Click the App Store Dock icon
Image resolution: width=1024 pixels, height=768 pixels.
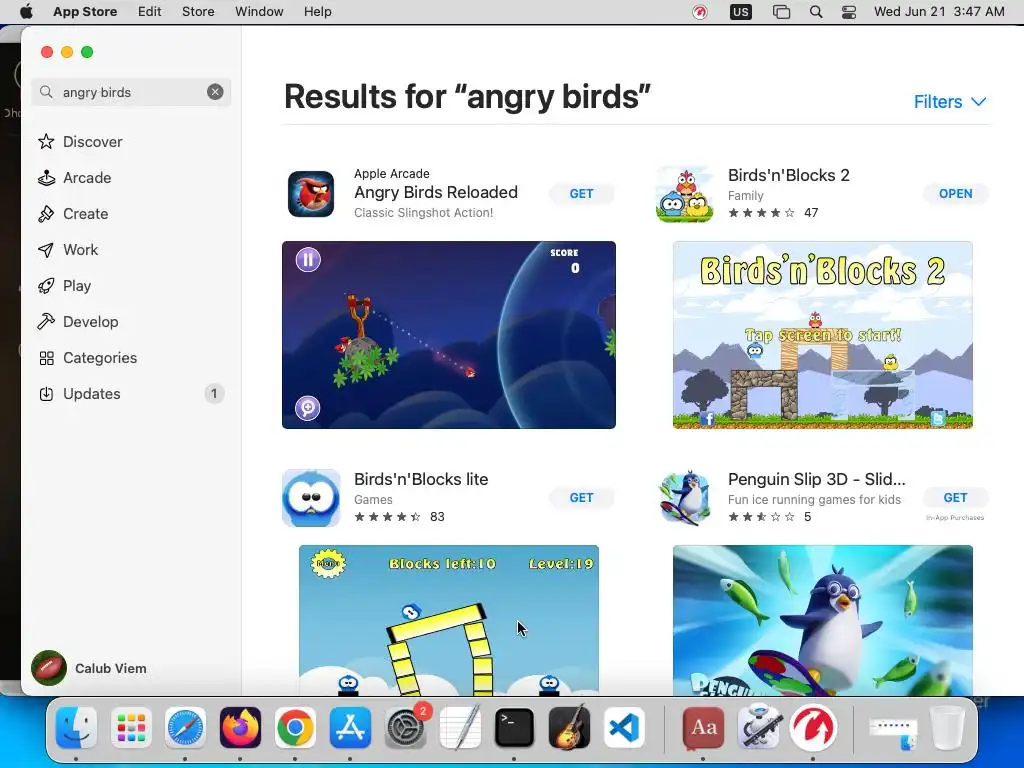point(350,728)
